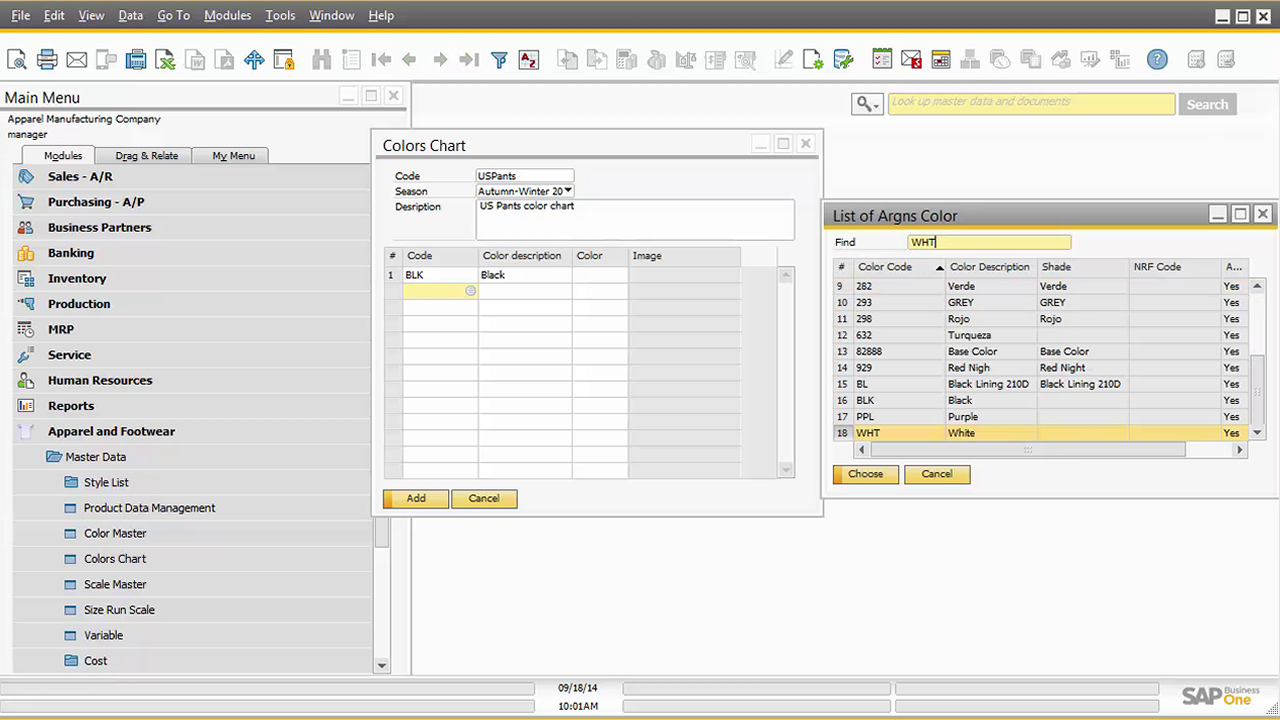Click the horizontal scrollbar in color list
Image resolution: width=1280 pixels, height=720 pixels.
[x=1027, y=451]
